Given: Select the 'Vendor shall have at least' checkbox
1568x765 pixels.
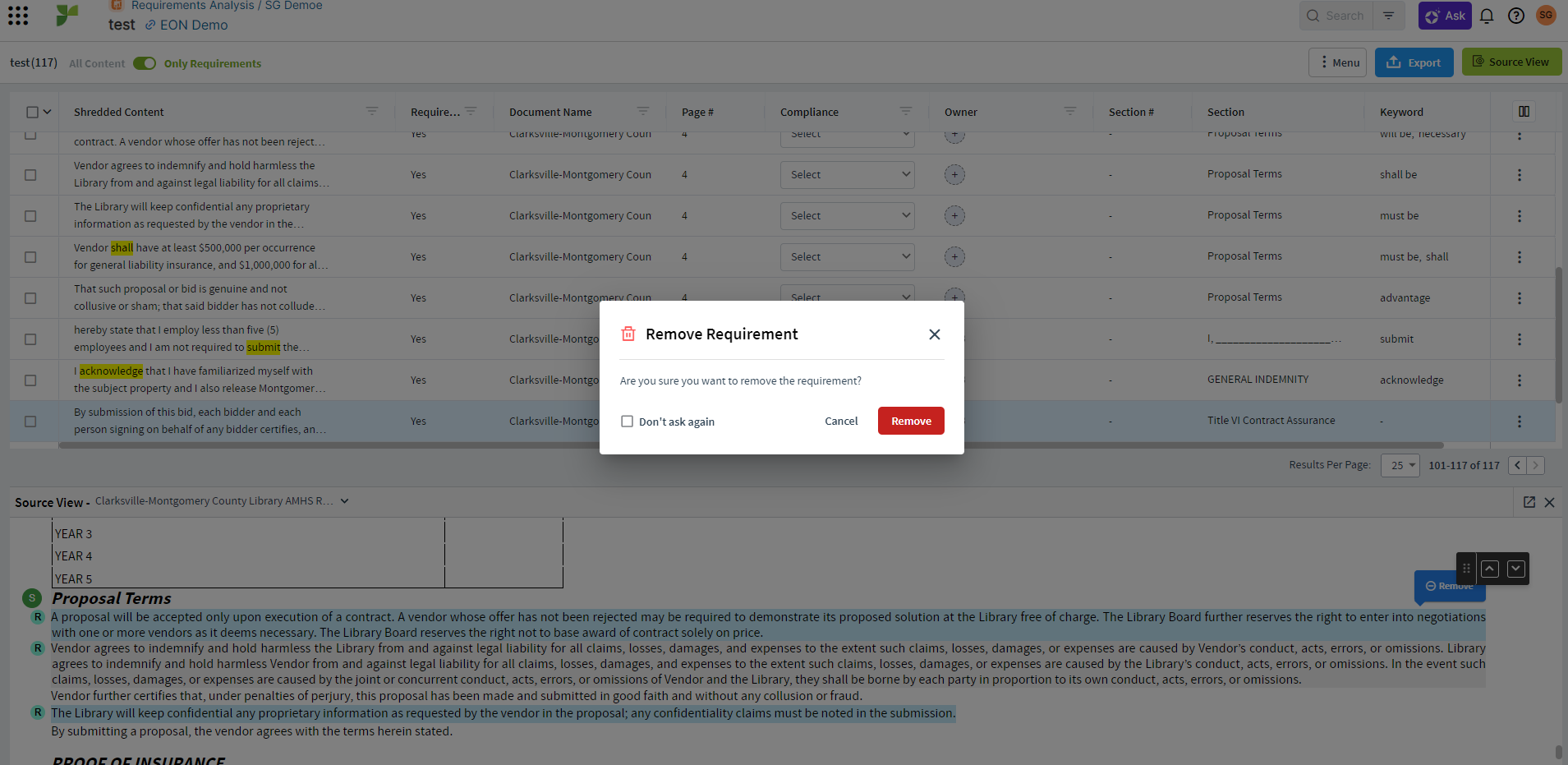Looking at the screenshot, I should pyautogui.click(x=30, y=257).
